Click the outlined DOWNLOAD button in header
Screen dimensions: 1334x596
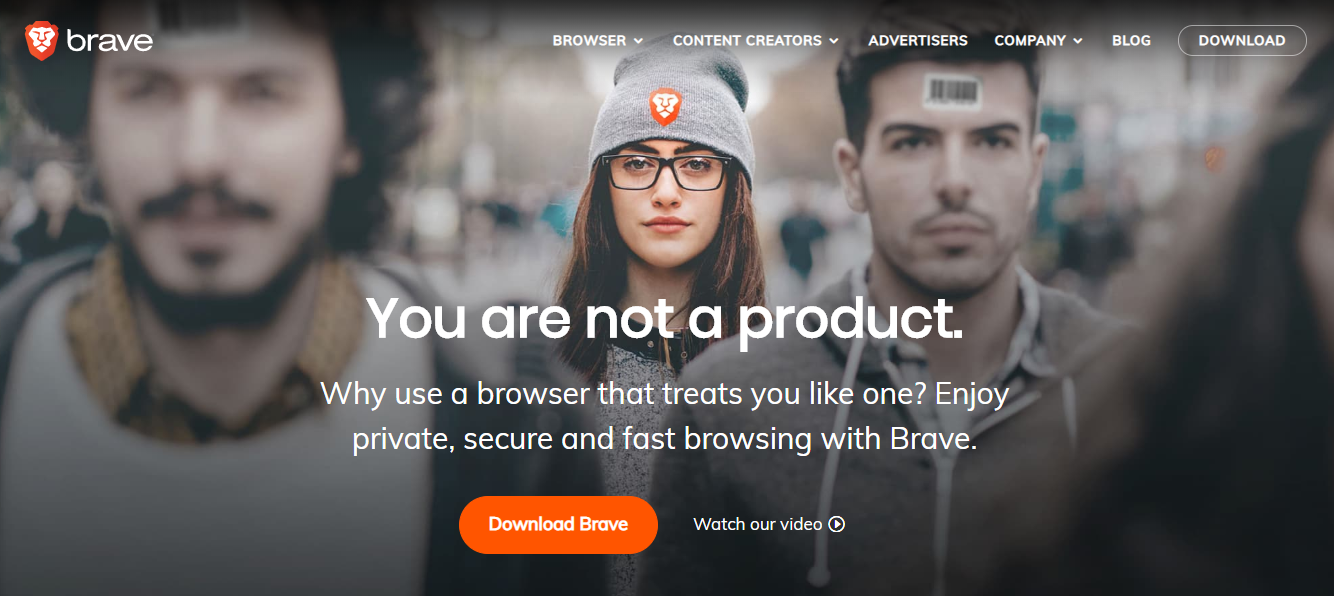1242,41
